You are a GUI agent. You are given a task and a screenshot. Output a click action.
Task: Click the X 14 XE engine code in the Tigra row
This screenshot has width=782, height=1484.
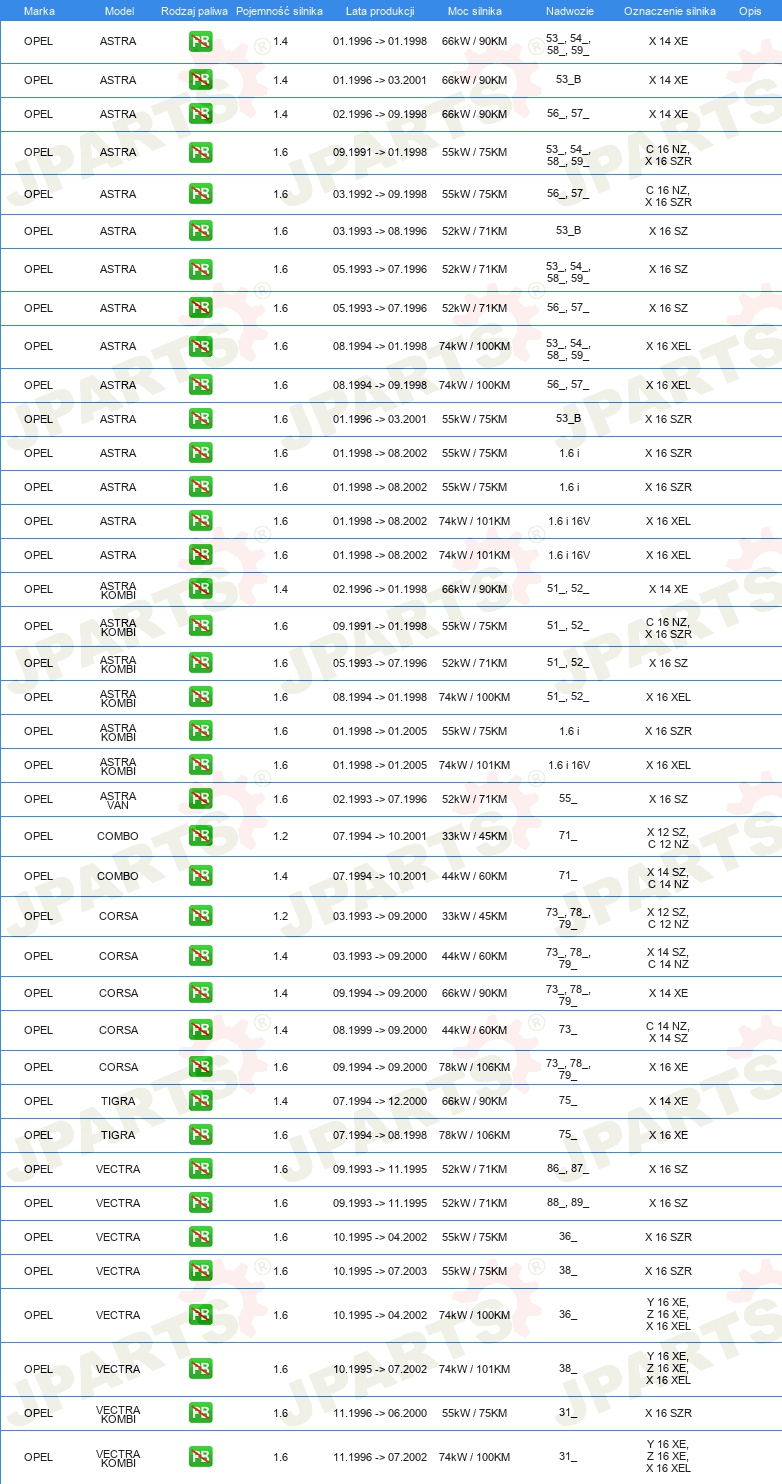(x=668, y=1101)
